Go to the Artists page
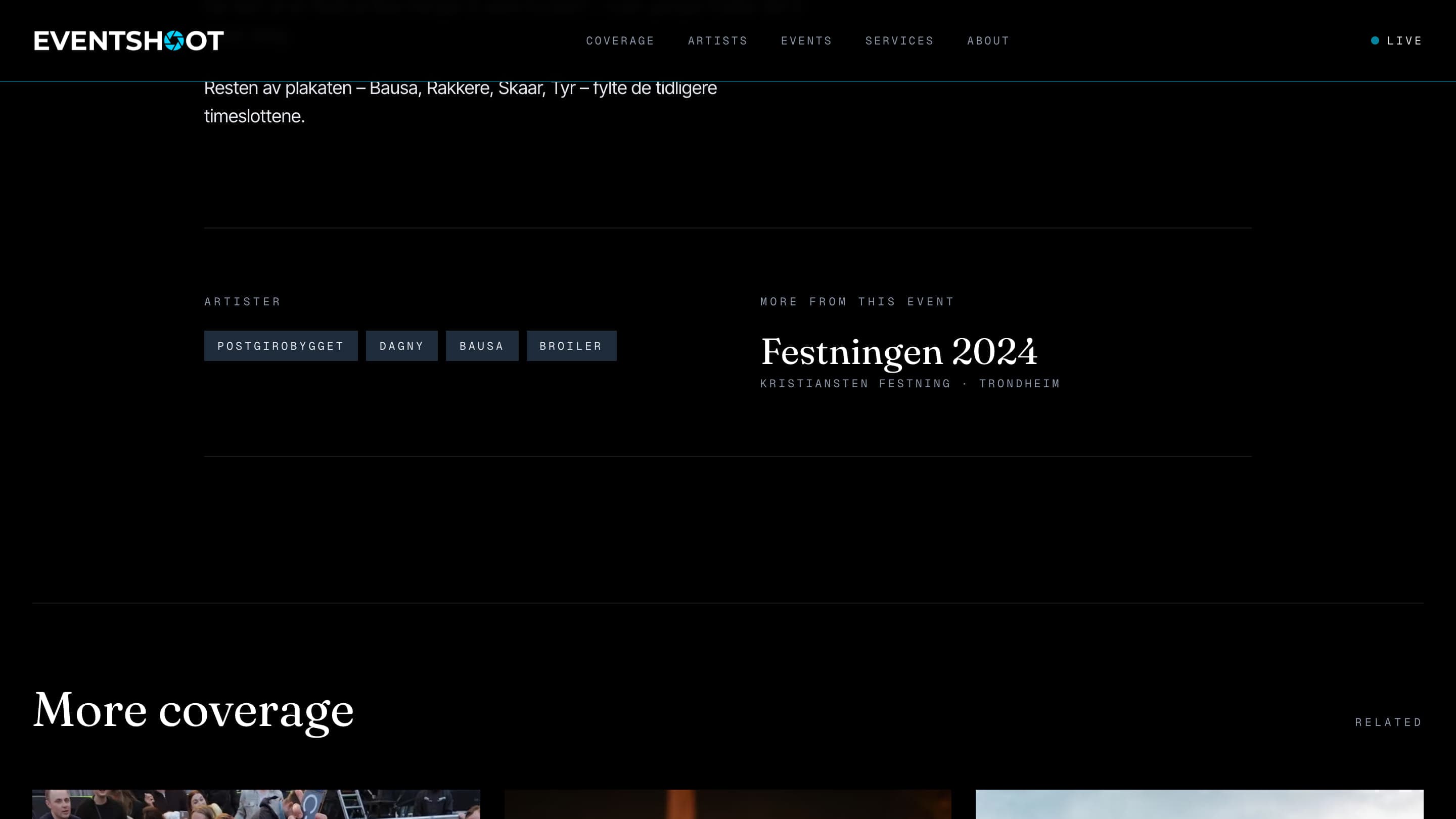Image resolution: width=1456 pixels, height=819 pixels. tap(717, 40)
